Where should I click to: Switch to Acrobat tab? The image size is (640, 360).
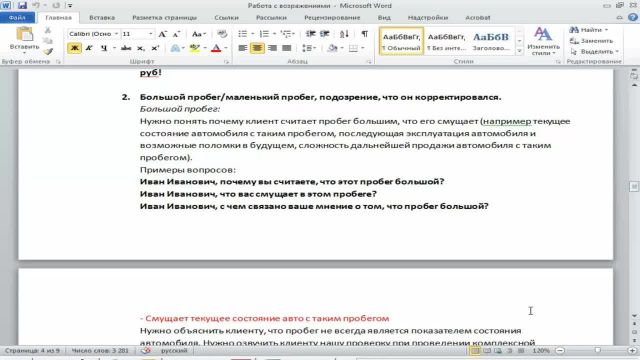pyautogui.click(x=478, y=18)
